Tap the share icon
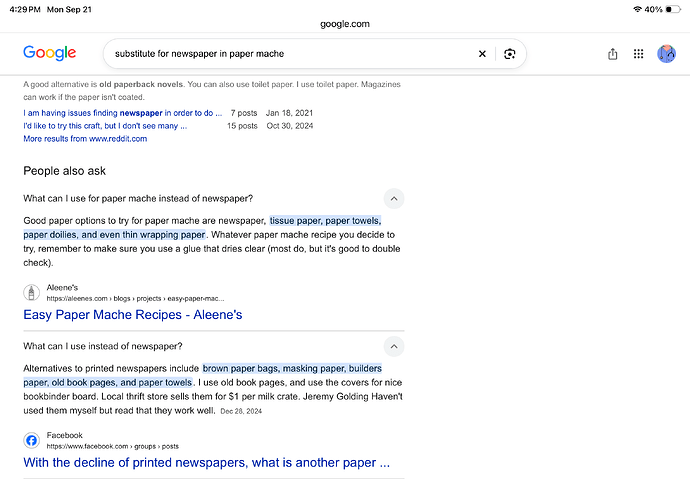 click(613, 54)
